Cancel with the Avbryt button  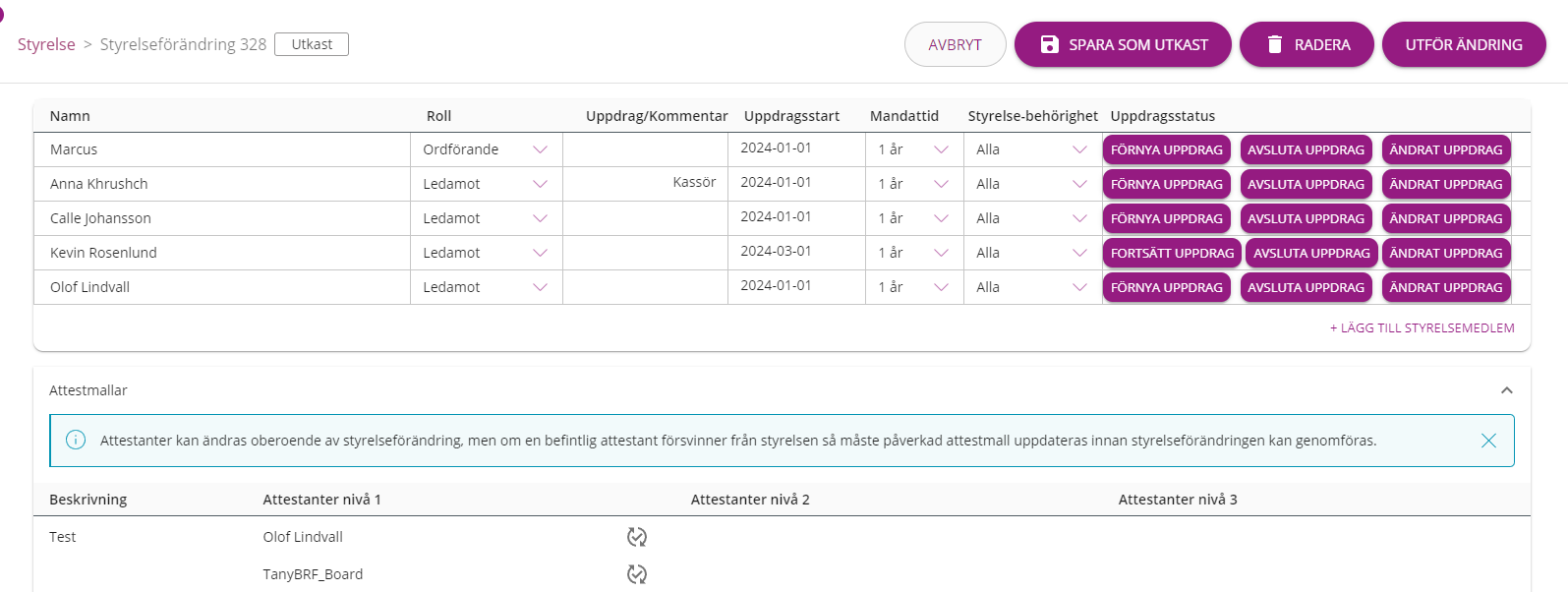pos(955,44)
